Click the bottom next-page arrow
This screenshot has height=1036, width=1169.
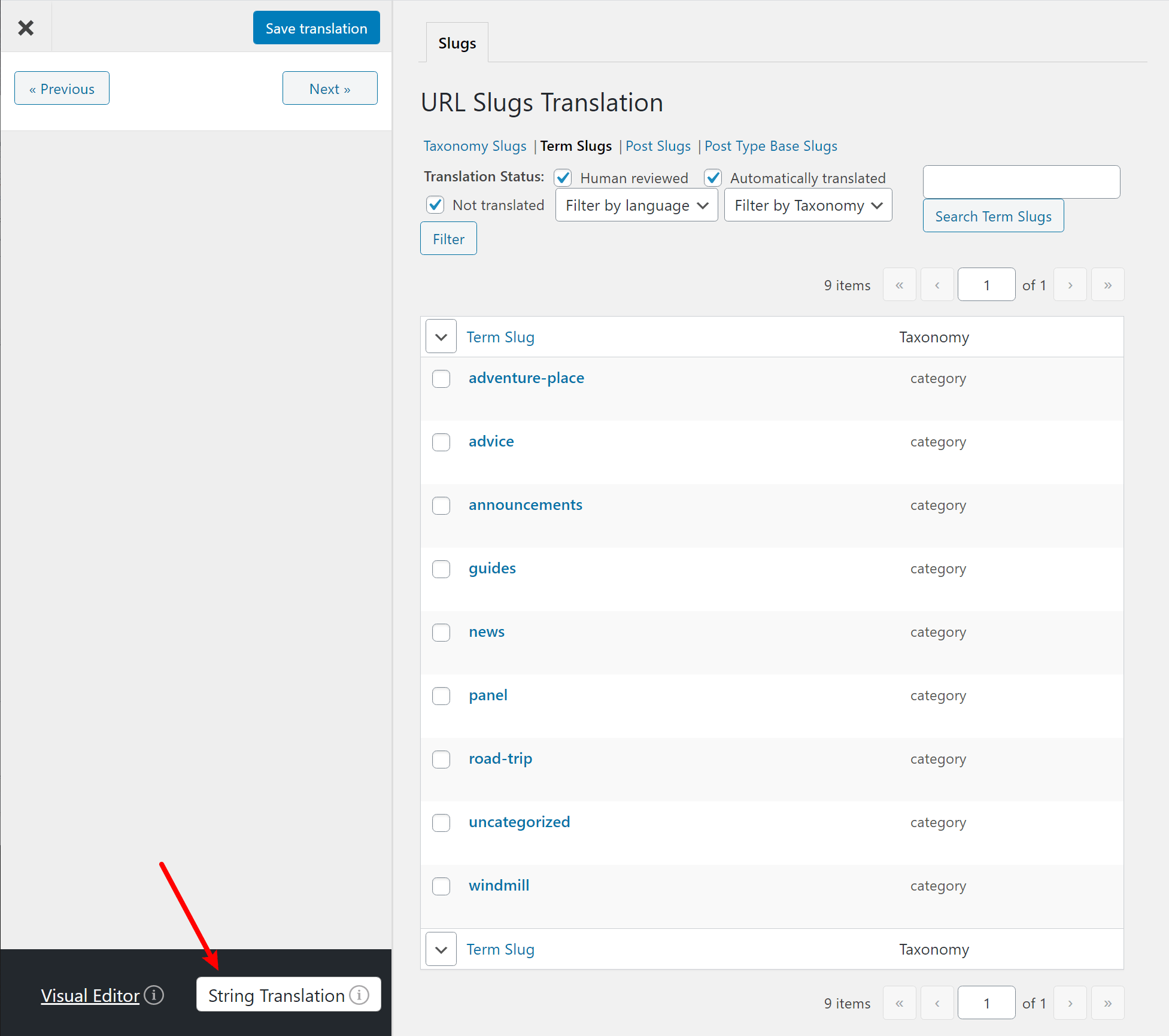tap(1070, 1002)
